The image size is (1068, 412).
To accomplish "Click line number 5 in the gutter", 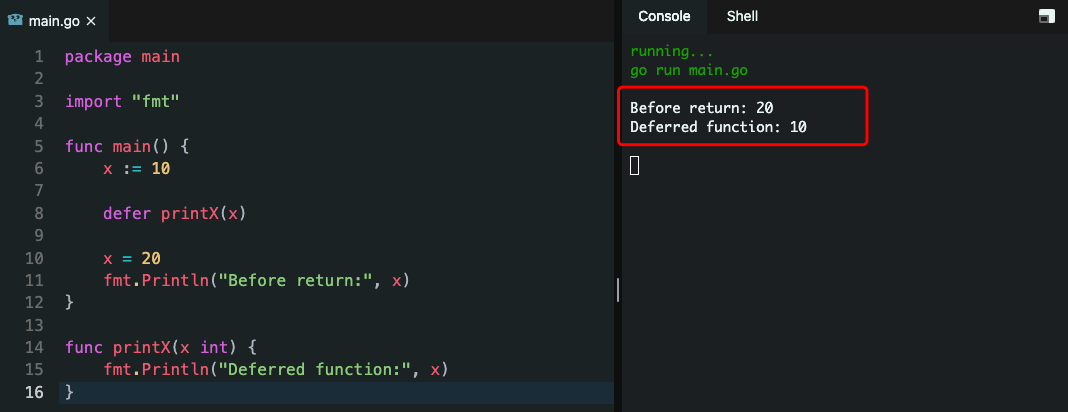I will (39, 146).
